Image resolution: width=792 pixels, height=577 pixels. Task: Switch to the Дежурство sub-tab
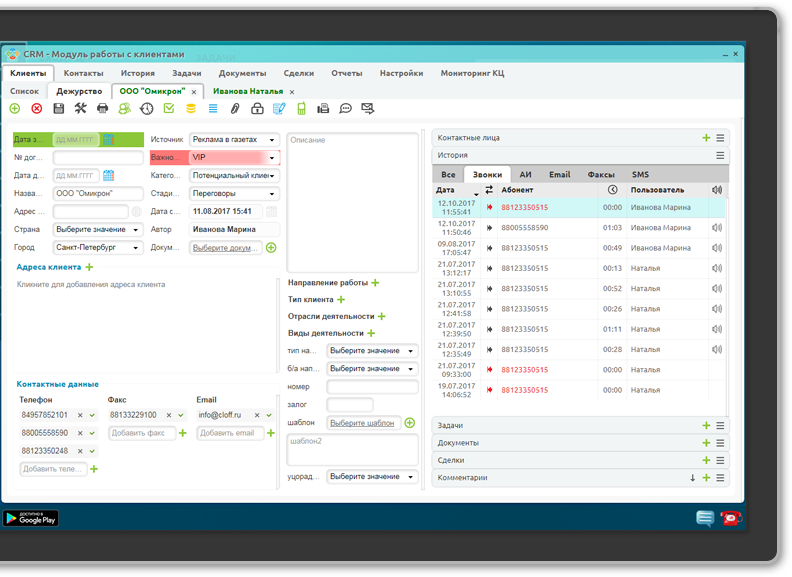[x=79, y=91]
